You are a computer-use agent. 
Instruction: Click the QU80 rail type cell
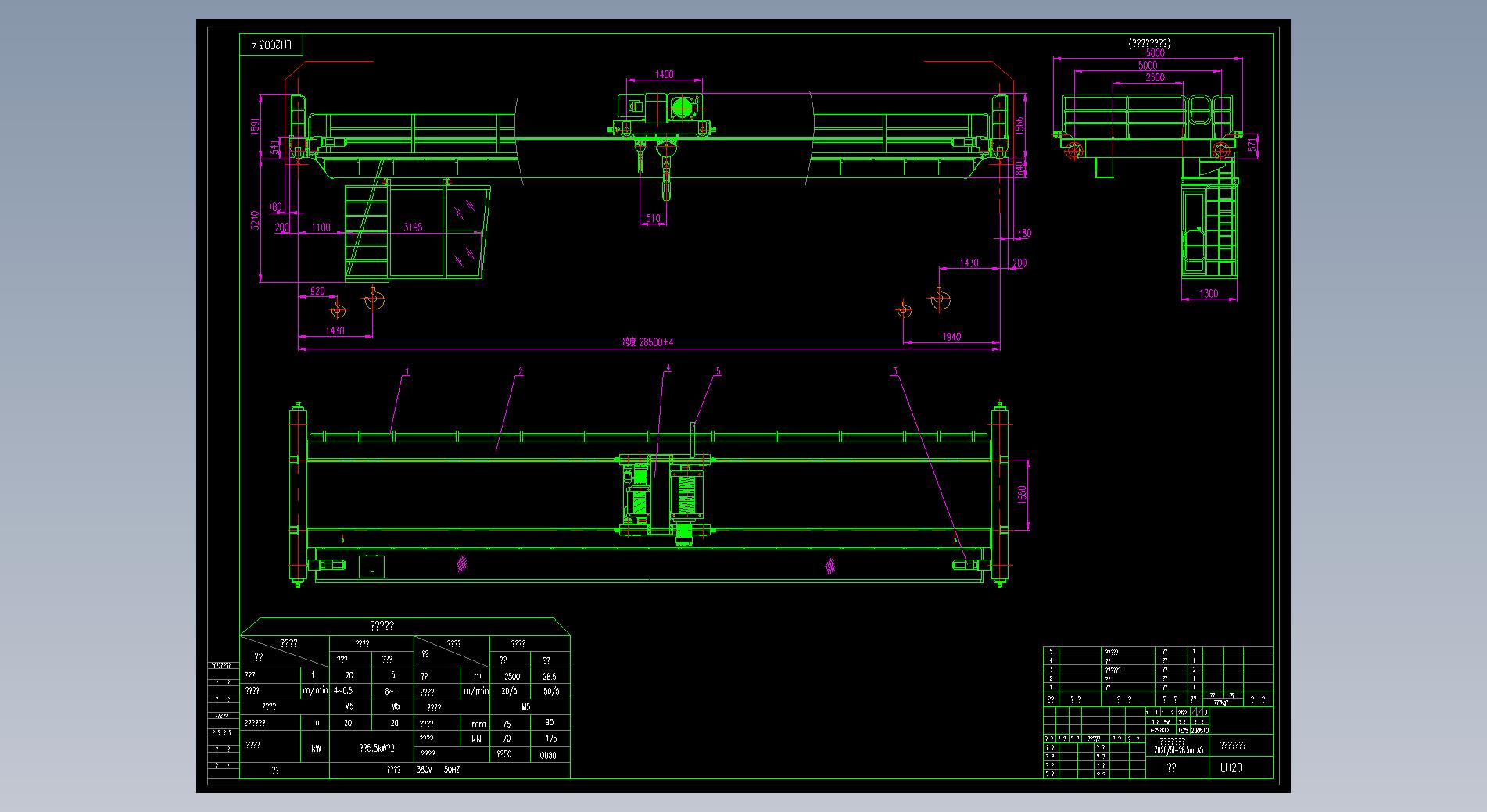pos(548,755)
